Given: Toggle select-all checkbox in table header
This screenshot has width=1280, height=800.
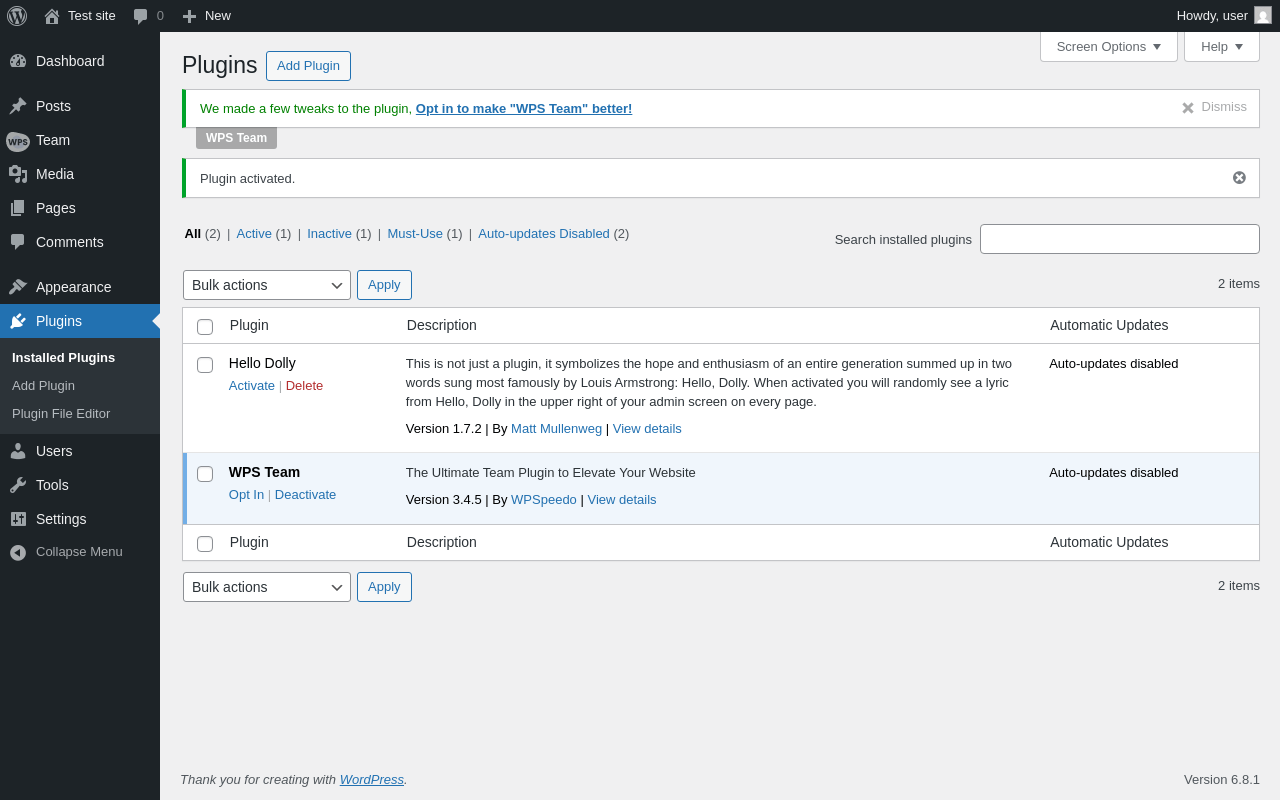Looking at the screenshot, I should pyautogui.click(x=205, y=327).
